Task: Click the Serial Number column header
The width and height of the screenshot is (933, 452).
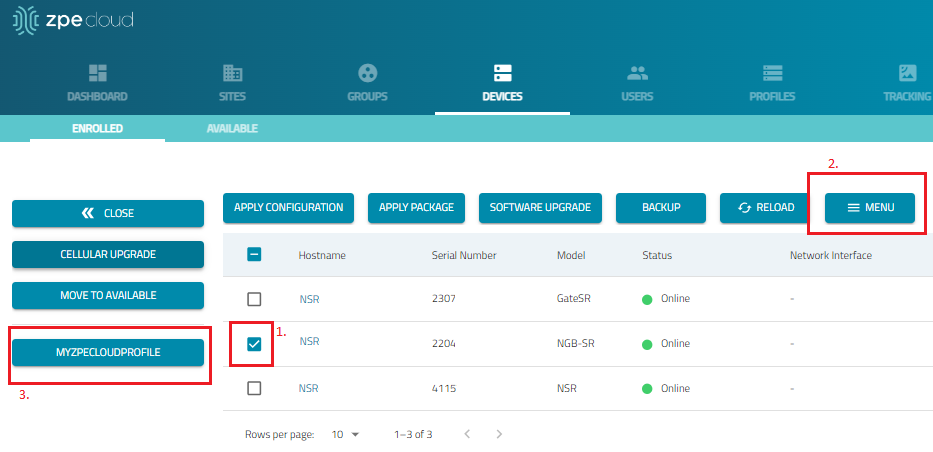Action: click(x=464, y=255)
